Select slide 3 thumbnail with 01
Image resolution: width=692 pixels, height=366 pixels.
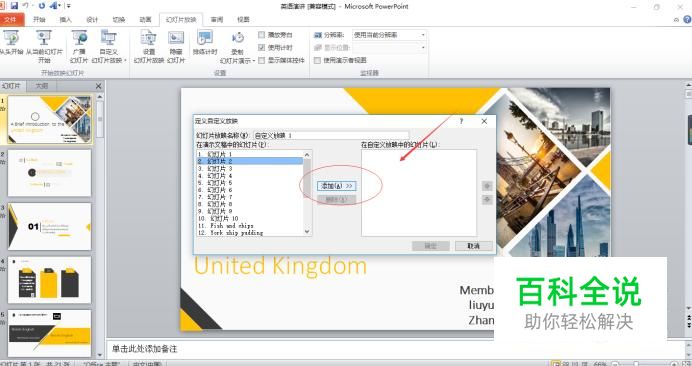click(x=49, y=226)
